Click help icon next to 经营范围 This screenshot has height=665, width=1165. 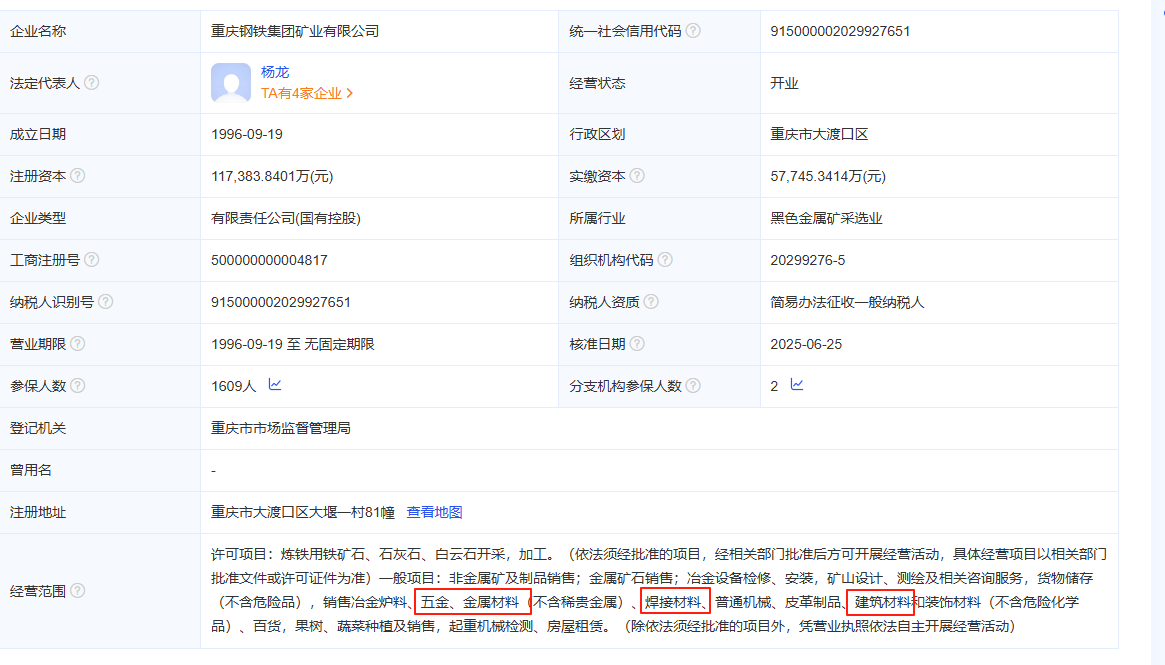(77, 590)
